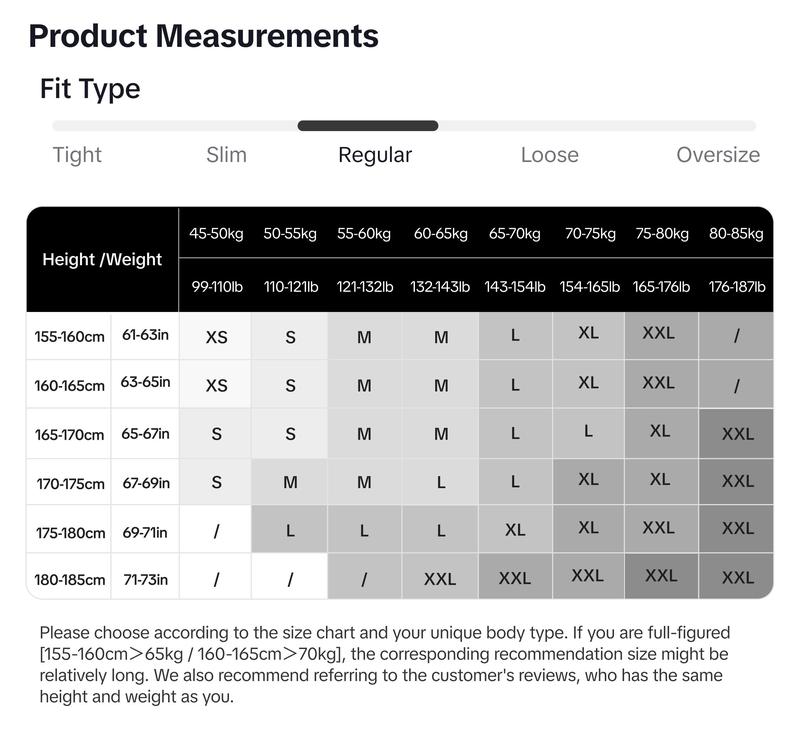The height and width of the screenshot is (729, 800).
Task: Click XS cell in 155-160cm row
Action: click(x=216, y=337)
